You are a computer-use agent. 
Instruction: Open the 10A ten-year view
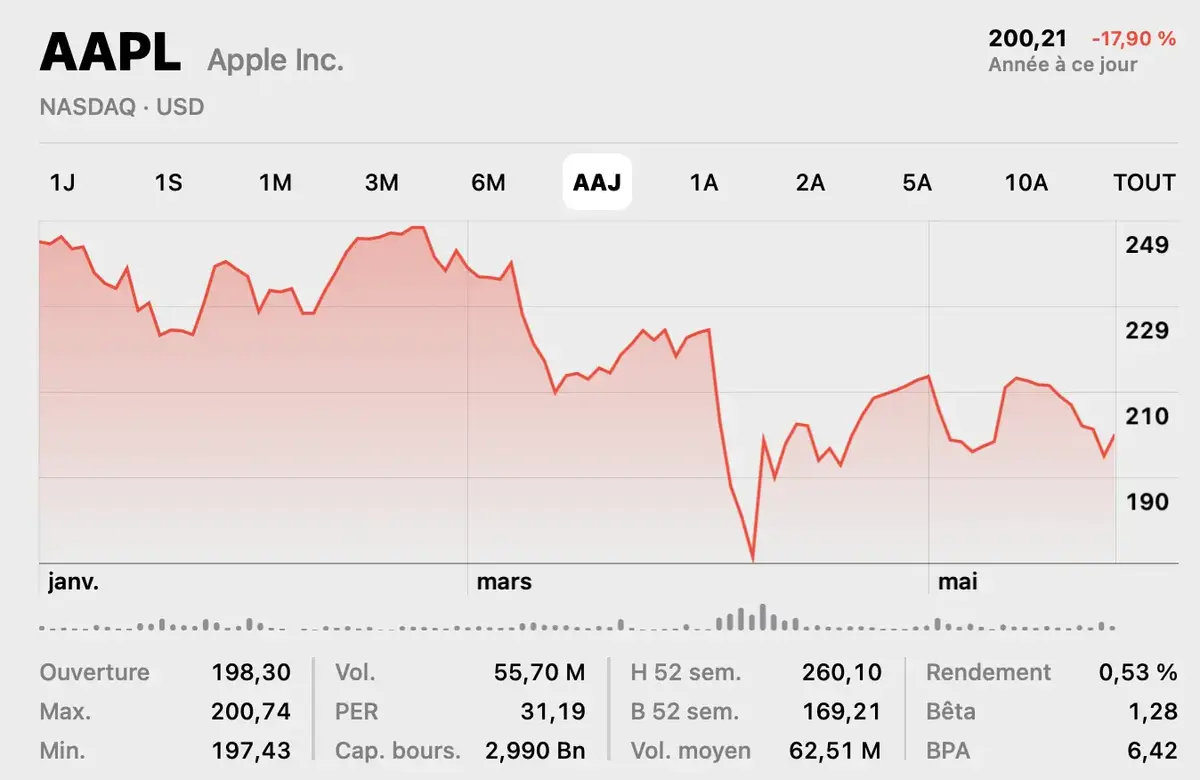tap(1026, 182)
